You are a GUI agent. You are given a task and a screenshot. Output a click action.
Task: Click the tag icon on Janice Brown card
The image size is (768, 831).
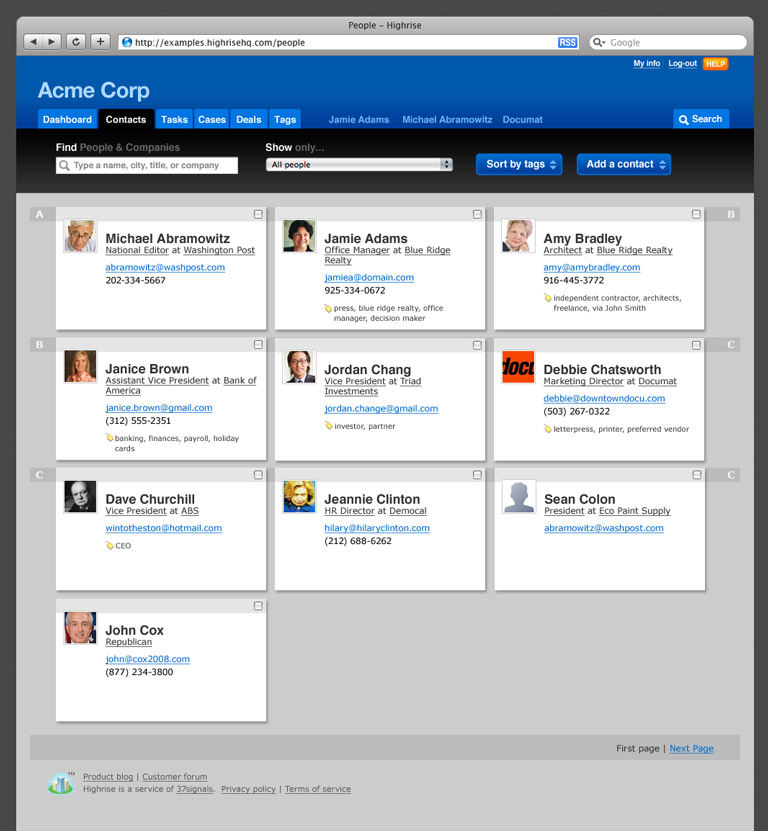[x=109, y=438]
